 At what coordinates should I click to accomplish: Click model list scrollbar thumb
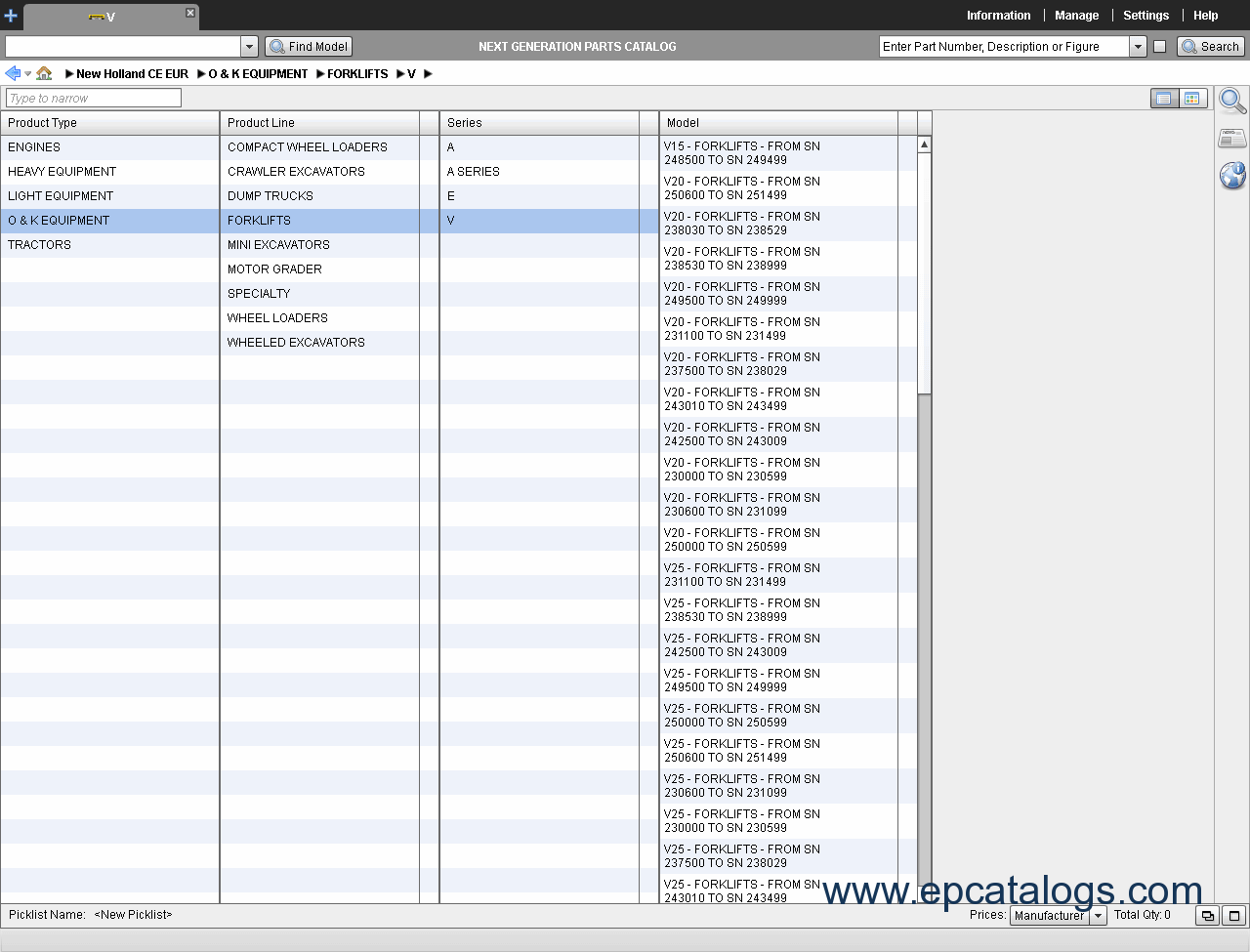924,272
